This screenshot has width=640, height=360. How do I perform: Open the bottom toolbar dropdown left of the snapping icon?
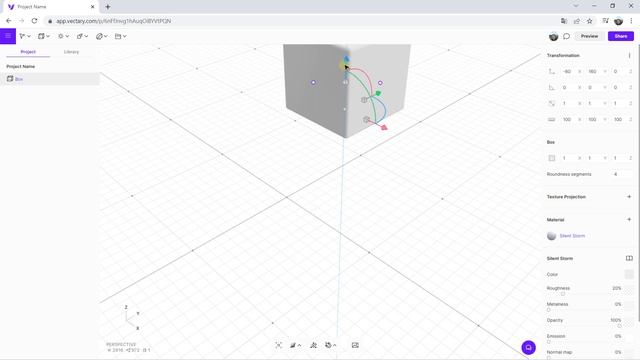[296, 345]
